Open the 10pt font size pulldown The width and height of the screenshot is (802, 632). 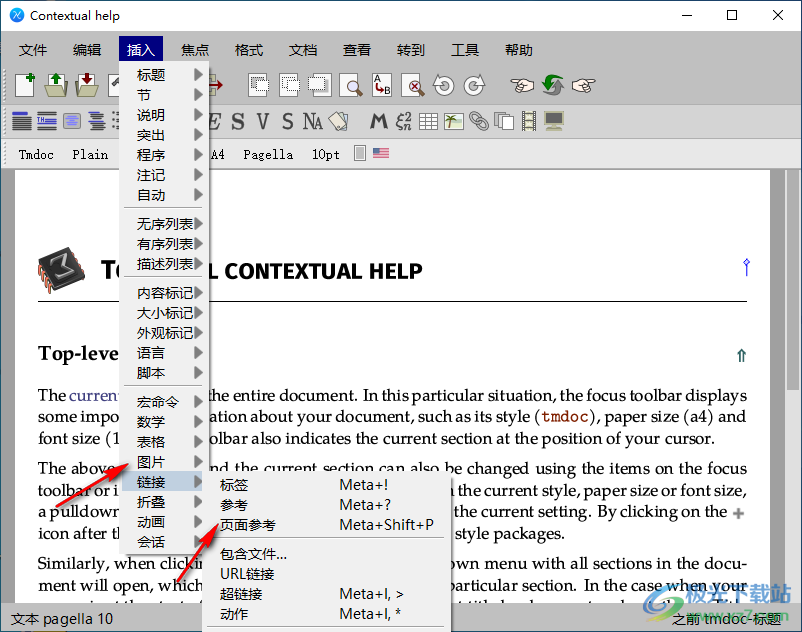coord(326,154)
